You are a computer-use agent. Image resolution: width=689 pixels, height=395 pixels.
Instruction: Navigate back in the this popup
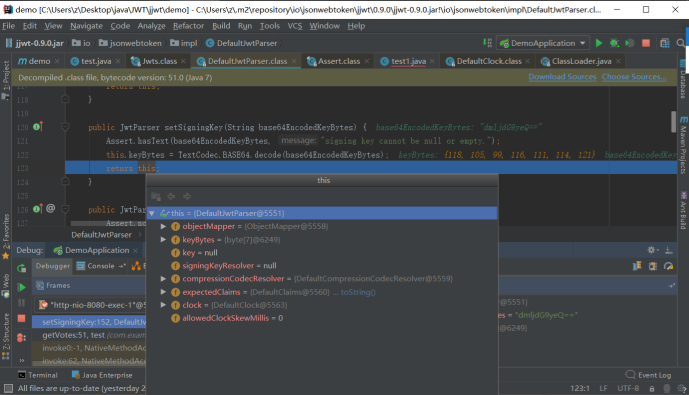point(171,196)
